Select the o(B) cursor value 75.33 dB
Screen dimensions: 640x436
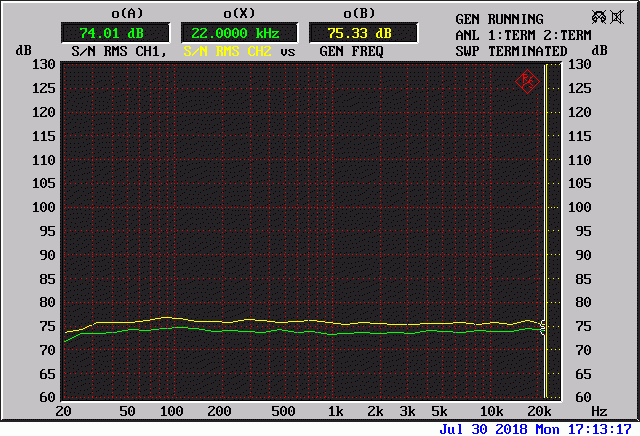(x=358, y=33)
